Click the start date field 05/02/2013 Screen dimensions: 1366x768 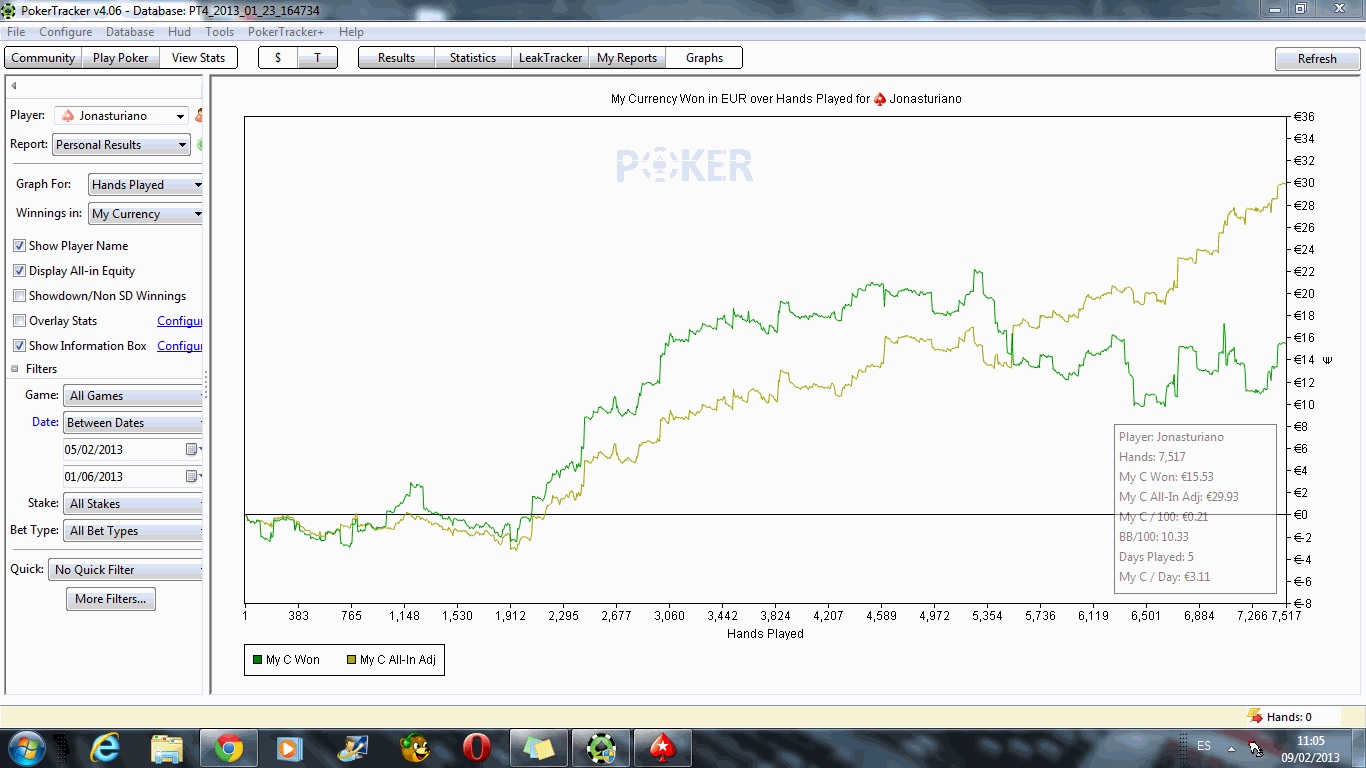[x=124, y=450]
